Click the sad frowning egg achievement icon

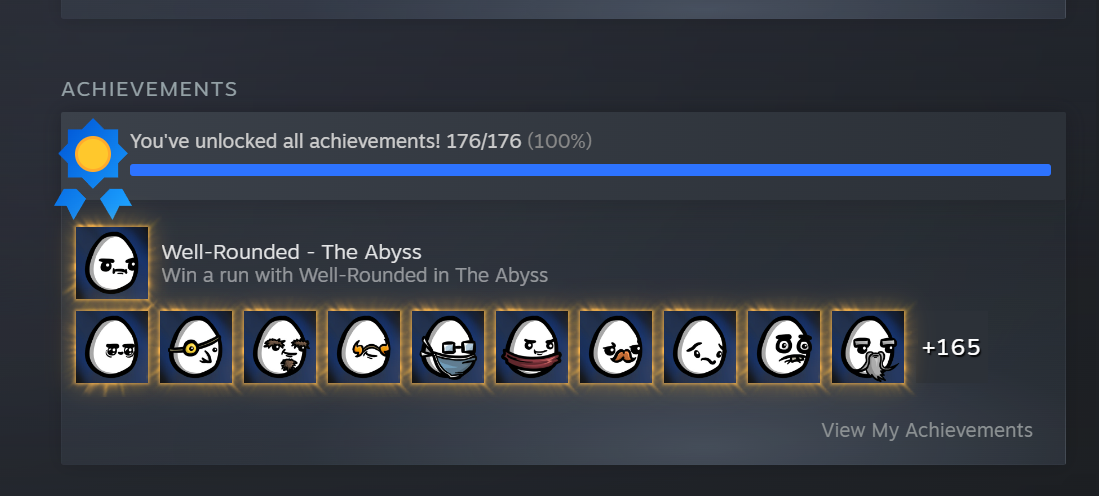(x=700, y=347)
